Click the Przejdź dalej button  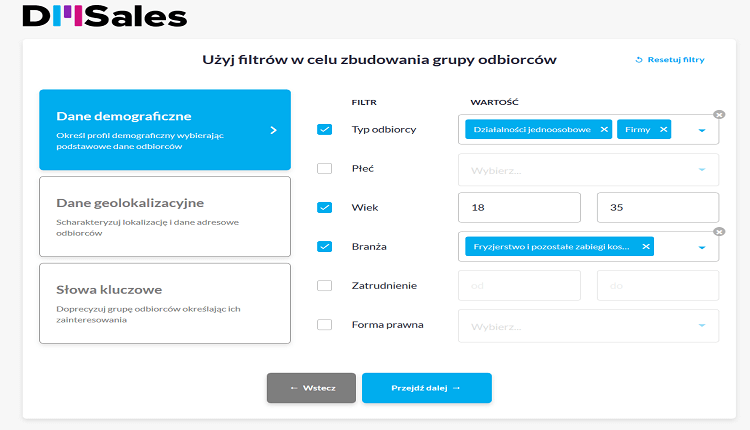[427, 388]
